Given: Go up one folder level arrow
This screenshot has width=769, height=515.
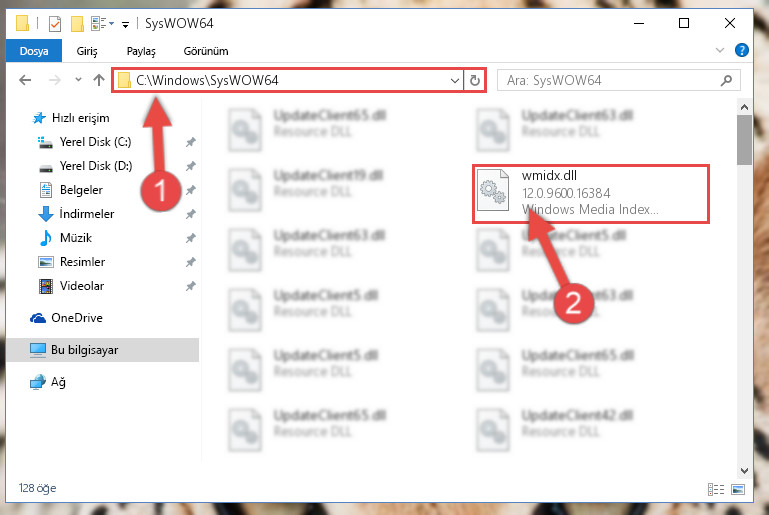Looking at the screenshot, I should click(99, 80).
